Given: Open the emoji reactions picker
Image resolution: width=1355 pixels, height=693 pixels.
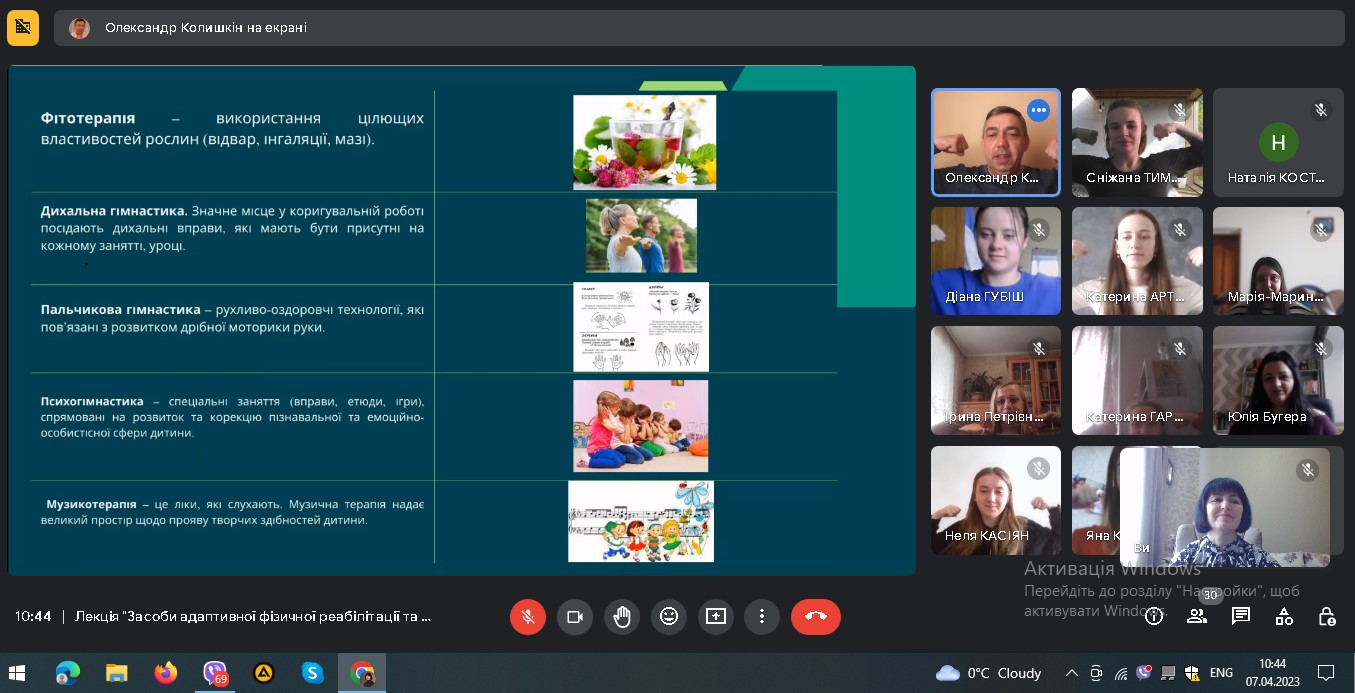Looking at the screenshot, I should point(669,617).
